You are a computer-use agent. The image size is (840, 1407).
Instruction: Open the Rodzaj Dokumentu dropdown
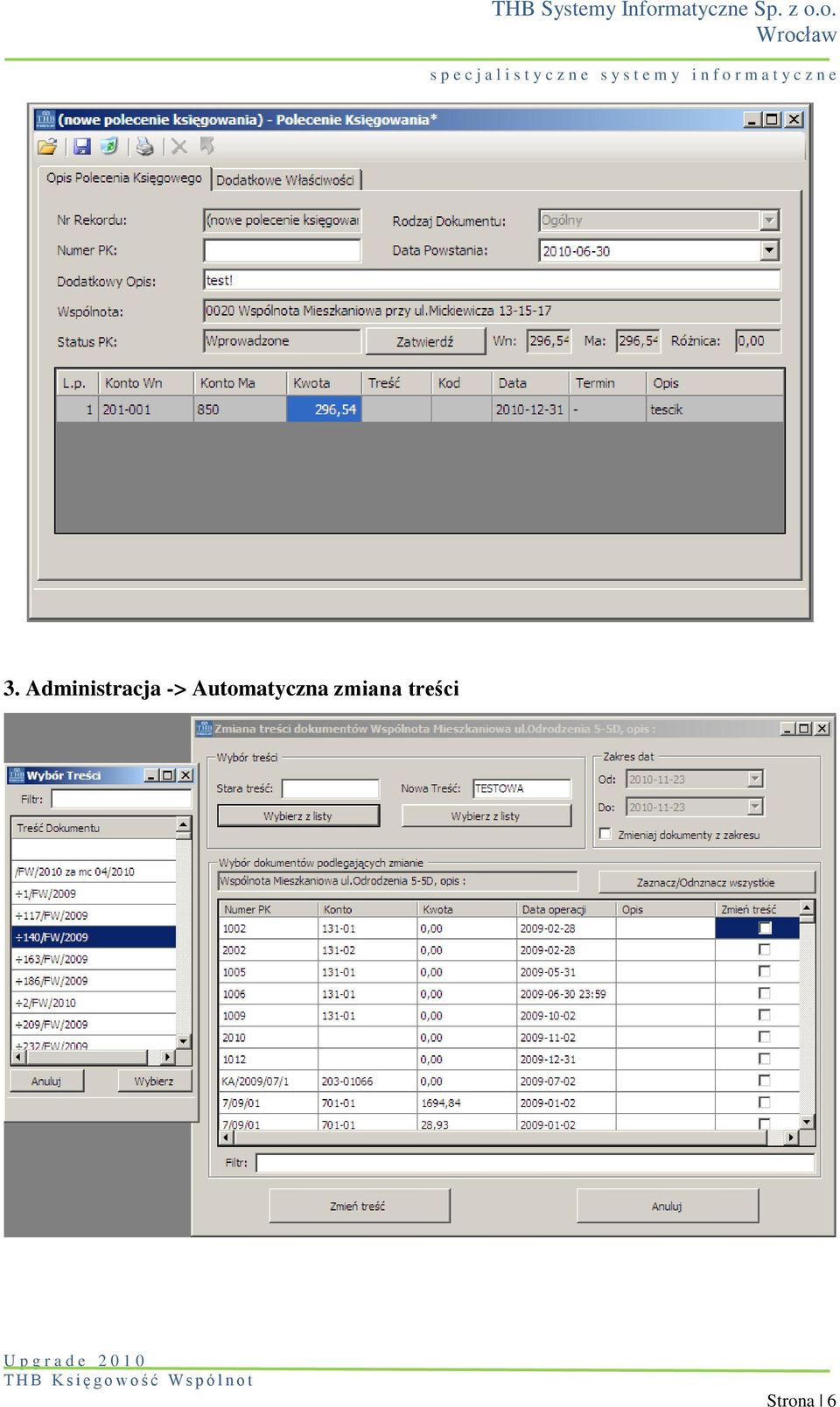(769, 220)
